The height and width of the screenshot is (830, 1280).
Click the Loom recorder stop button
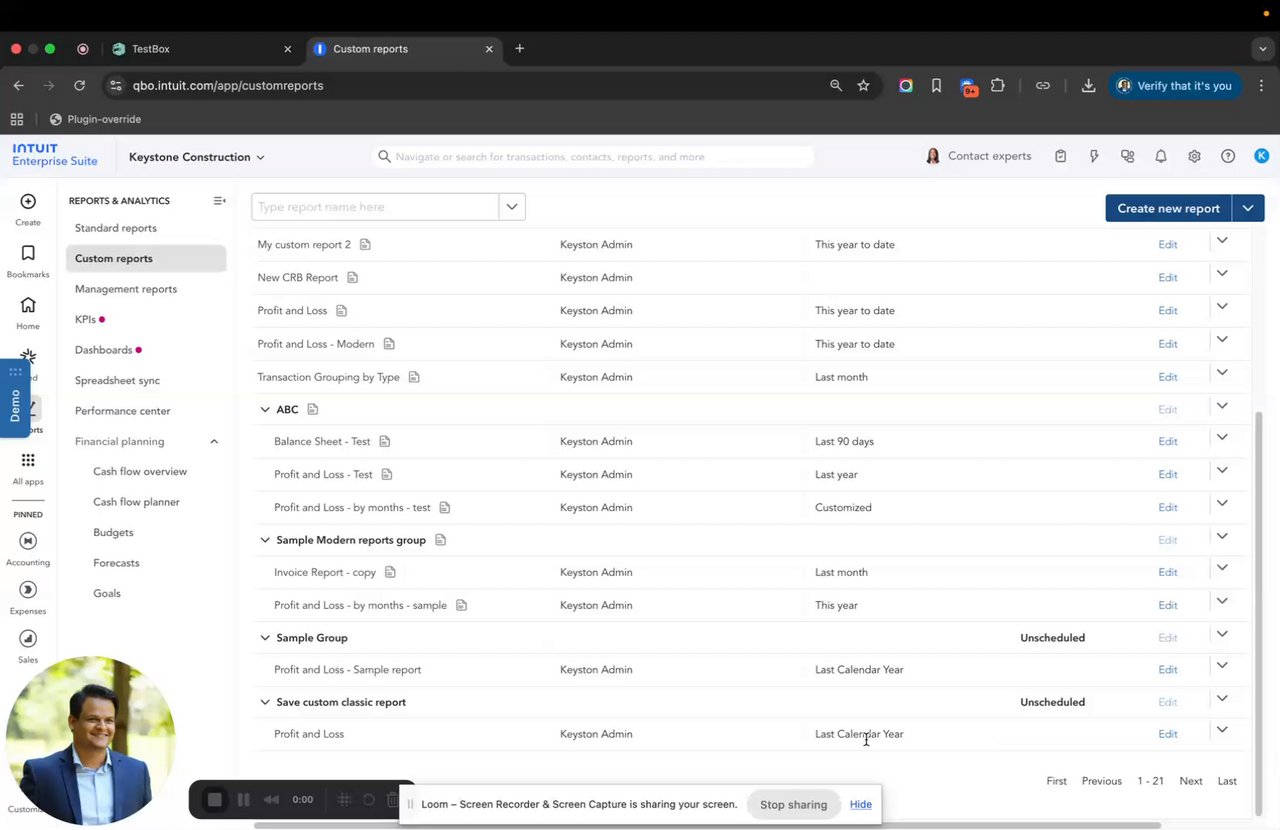214,800
